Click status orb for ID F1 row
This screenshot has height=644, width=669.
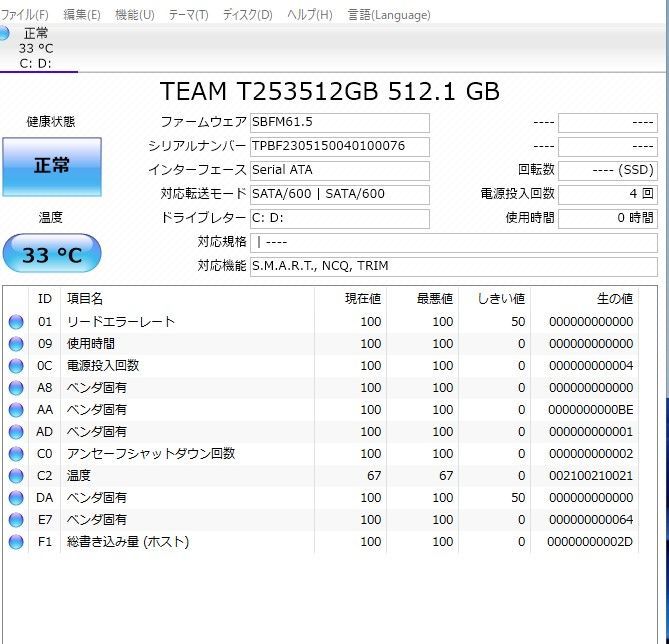pos(16,542)
